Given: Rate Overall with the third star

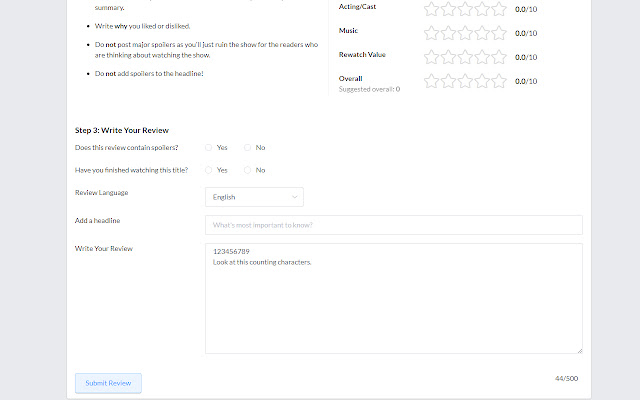Looking at the screenshot, I should click(x=465, y=81).
